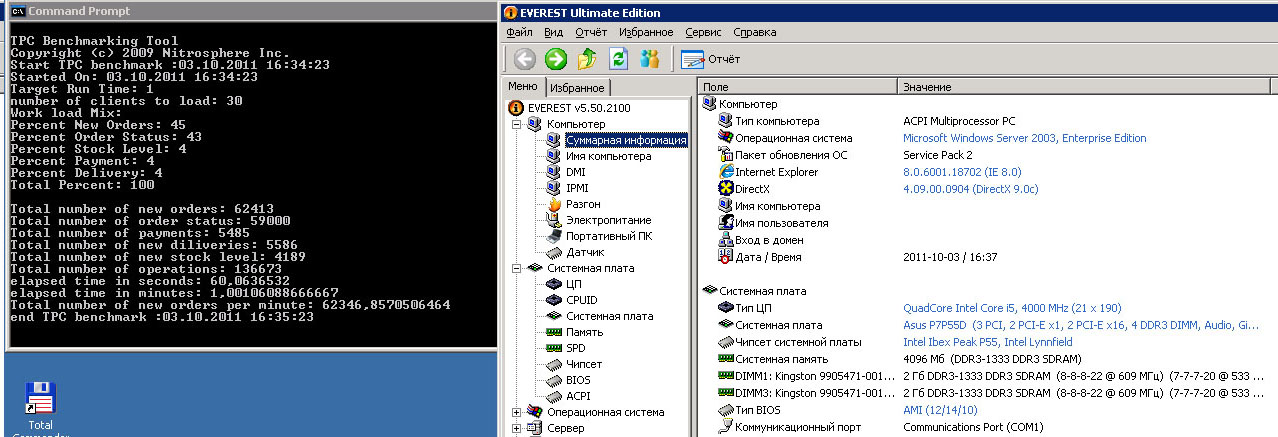This screenshot has width=1278, height=437.
Task: Click the Internet Explorer icon in field list
Action: coord(726,172)
